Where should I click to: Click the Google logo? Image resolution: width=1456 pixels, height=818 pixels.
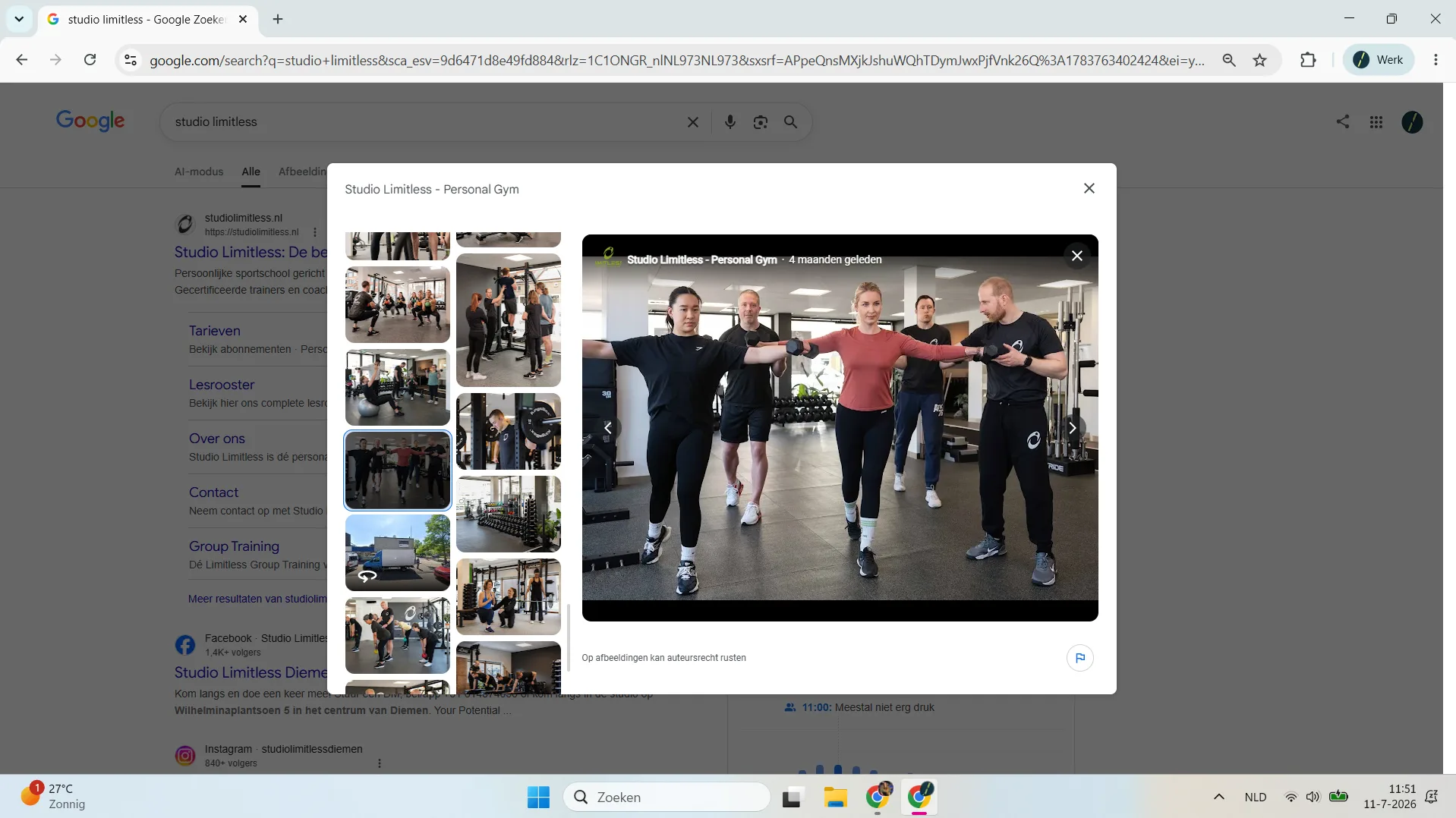pos(90,121)
